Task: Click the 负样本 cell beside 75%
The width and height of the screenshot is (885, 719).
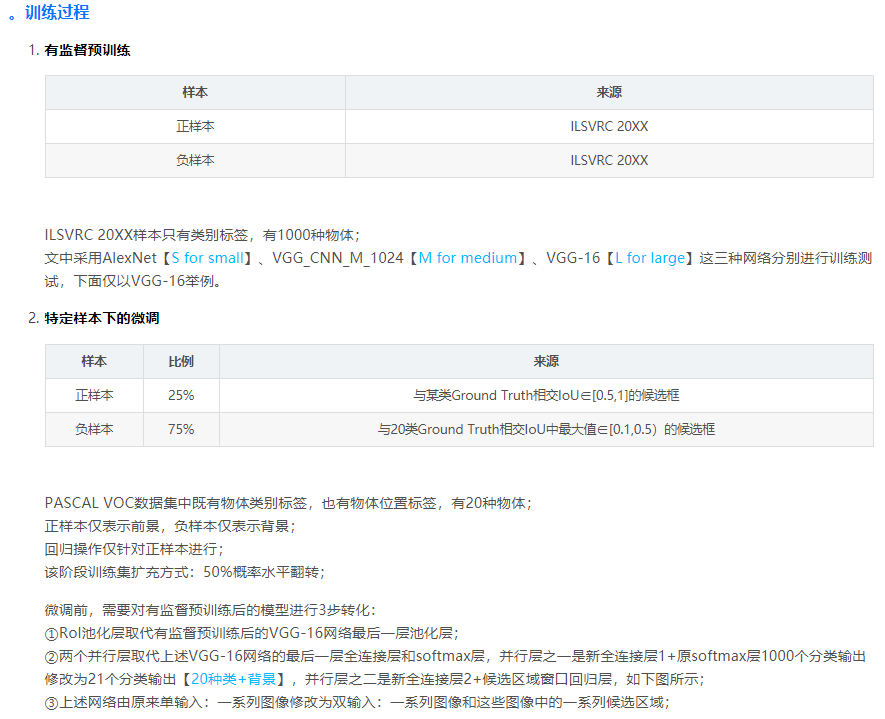Action: [94, 429]
